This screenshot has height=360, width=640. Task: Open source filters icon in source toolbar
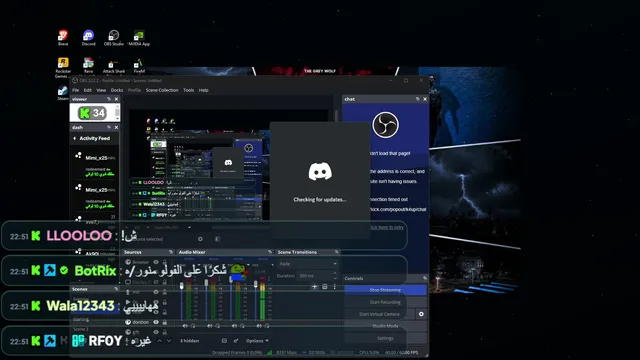pyautogui.click(x=218, y=239)
